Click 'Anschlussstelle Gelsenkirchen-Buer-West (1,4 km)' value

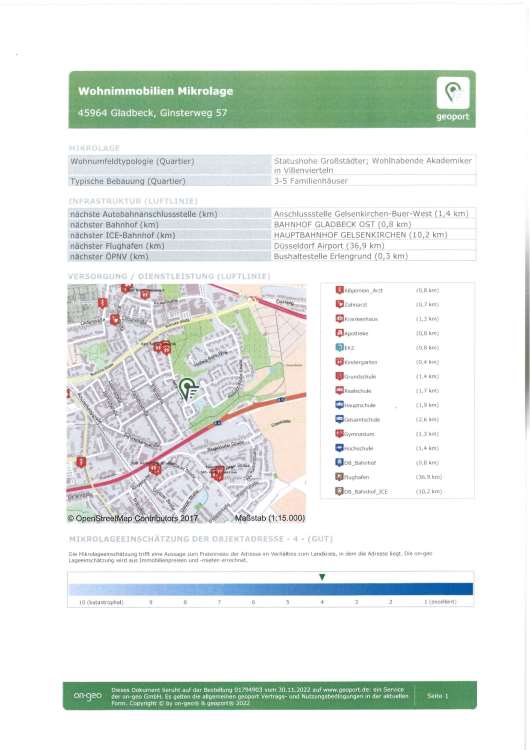(x=371, y=213)
